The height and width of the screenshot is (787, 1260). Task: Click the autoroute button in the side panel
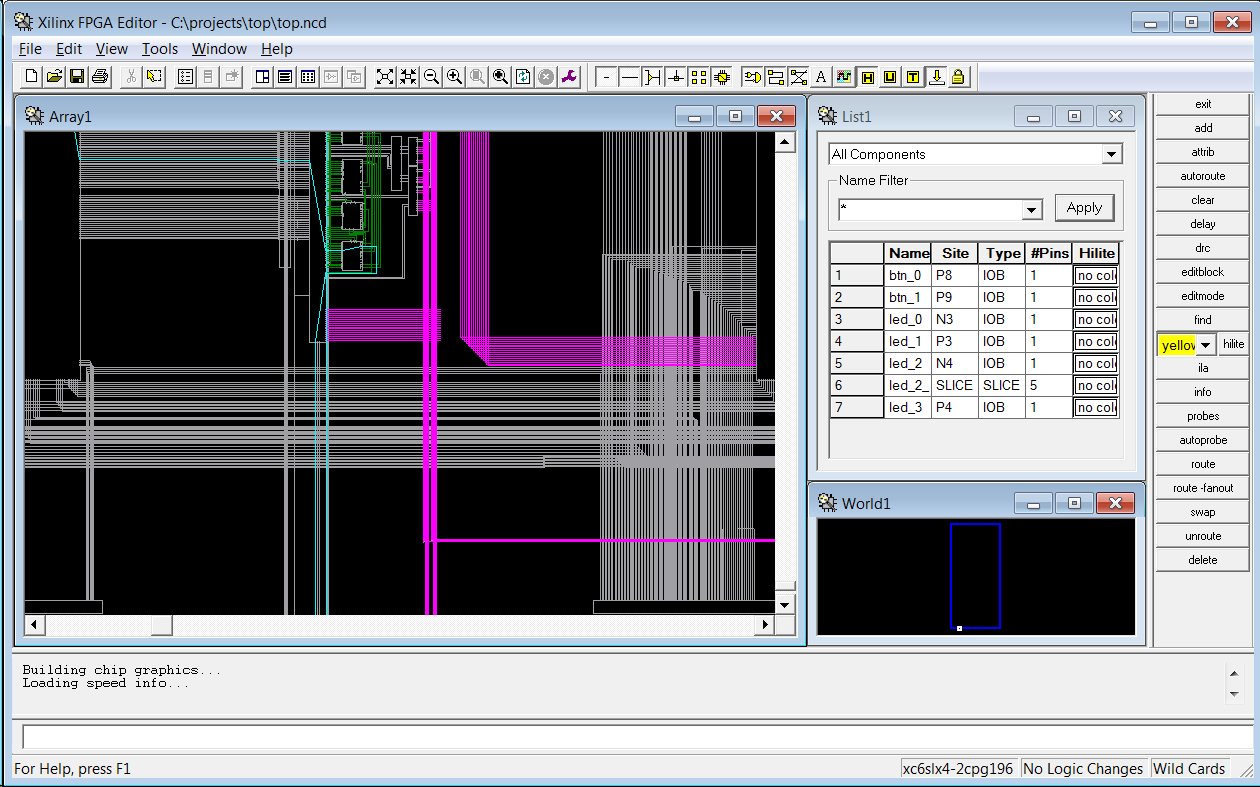coord(1203,176)
